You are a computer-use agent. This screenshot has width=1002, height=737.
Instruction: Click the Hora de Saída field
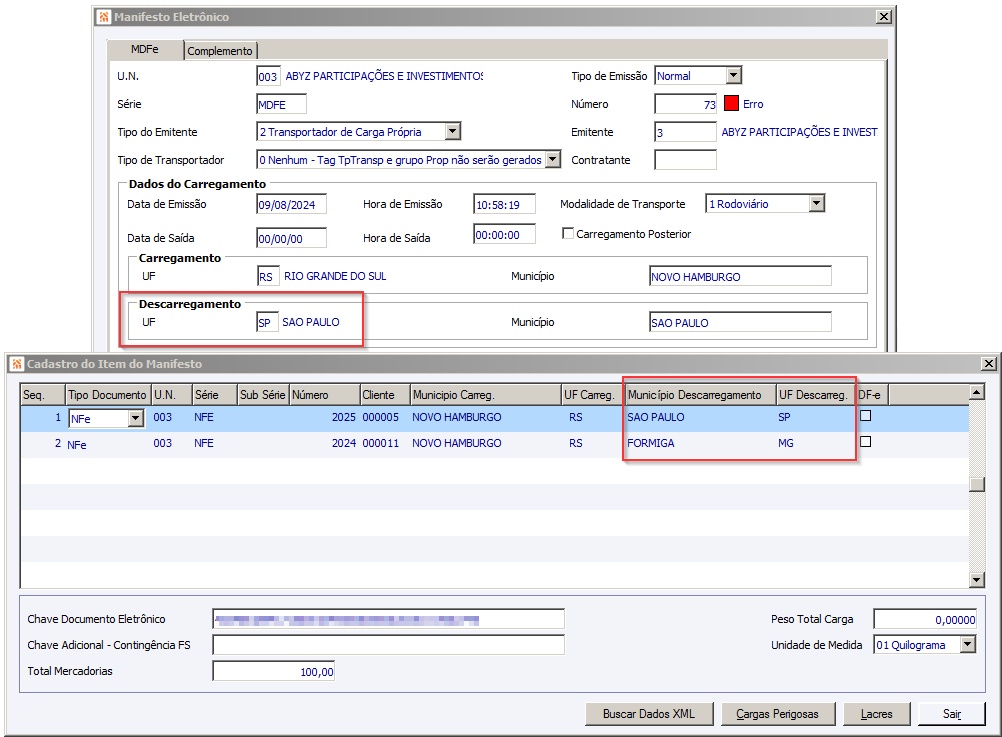point(504,235)
